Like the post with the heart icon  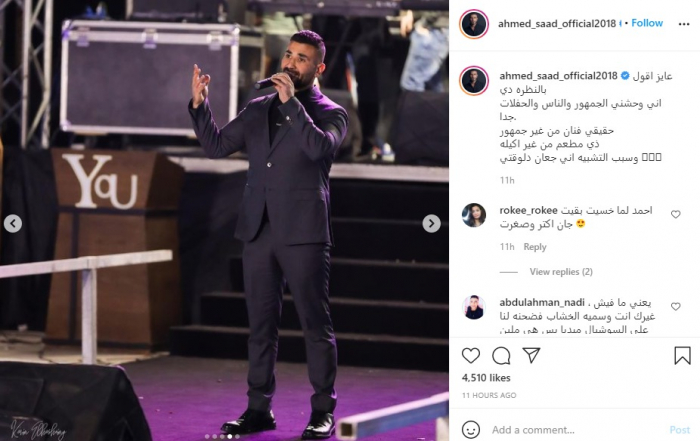(471, 355)
